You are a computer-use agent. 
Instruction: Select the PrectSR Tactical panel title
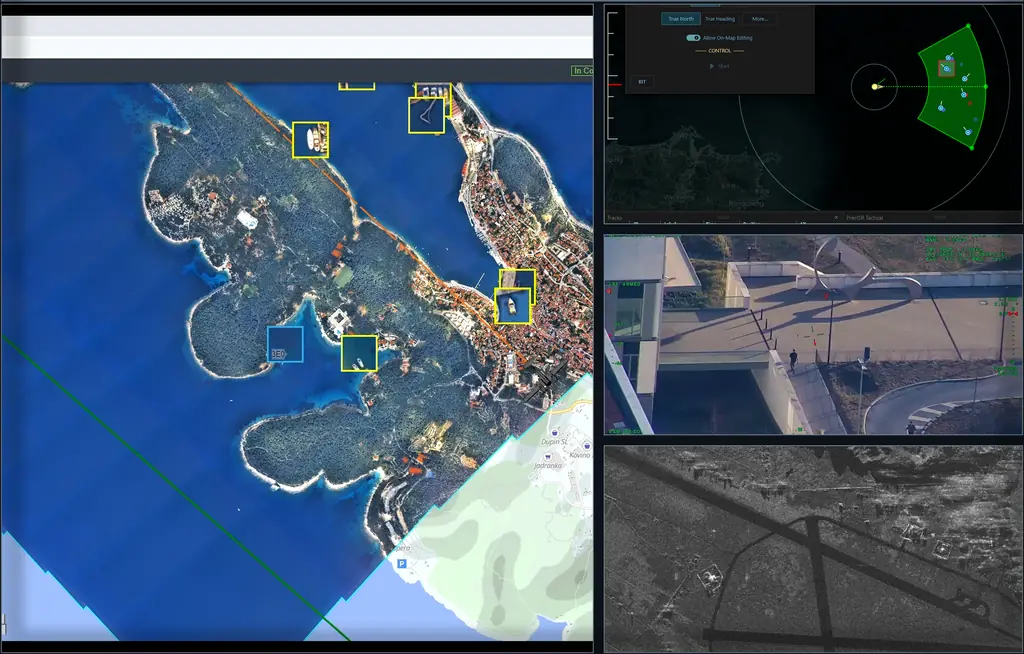coord(865,218)
